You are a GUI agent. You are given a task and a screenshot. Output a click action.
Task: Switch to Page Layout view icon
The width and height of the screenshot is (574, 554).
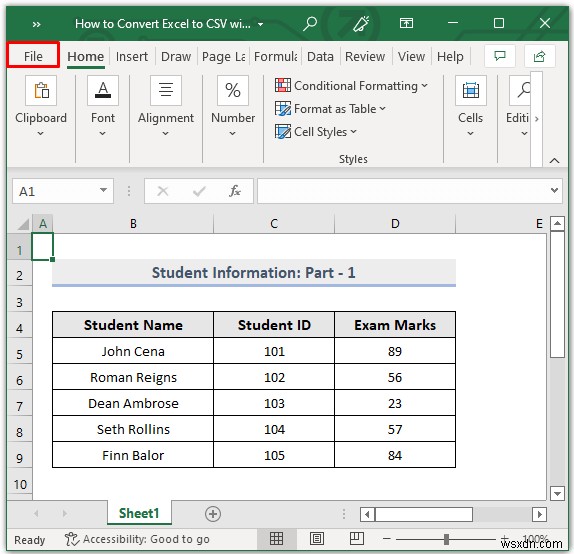[x=316, y=539]
